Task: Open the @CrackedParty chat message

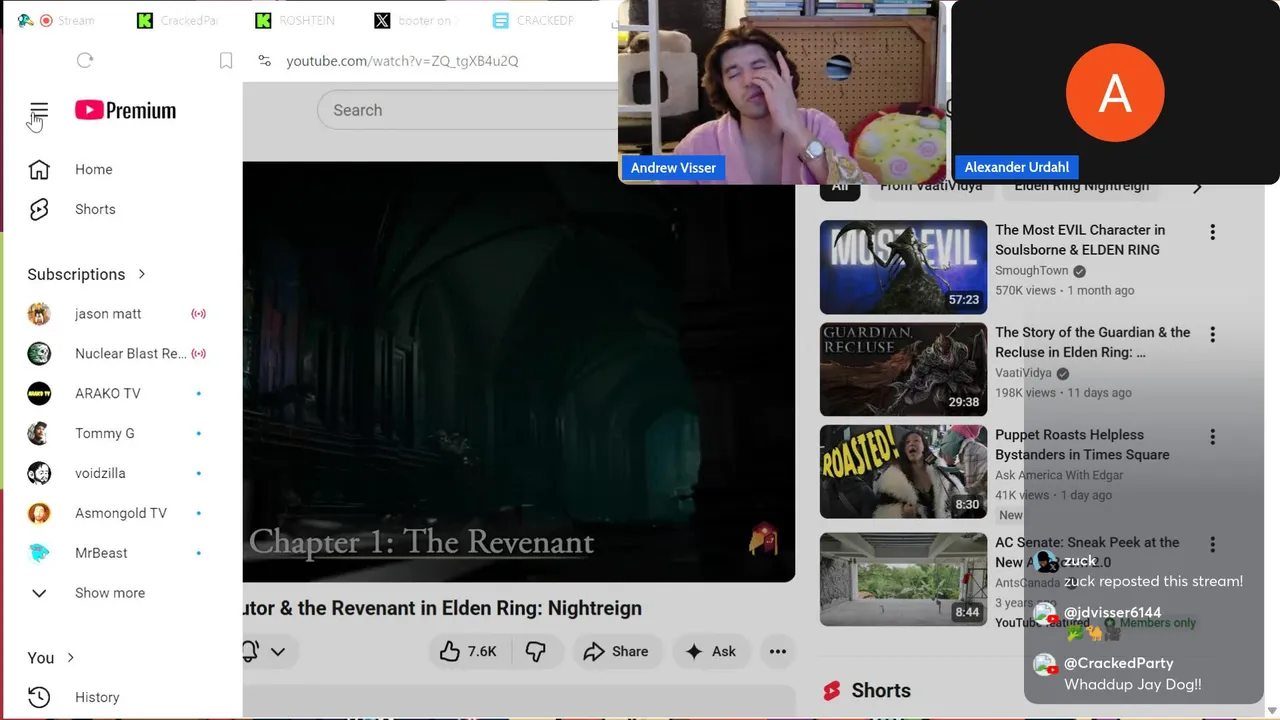Action: coord(1132,674)
